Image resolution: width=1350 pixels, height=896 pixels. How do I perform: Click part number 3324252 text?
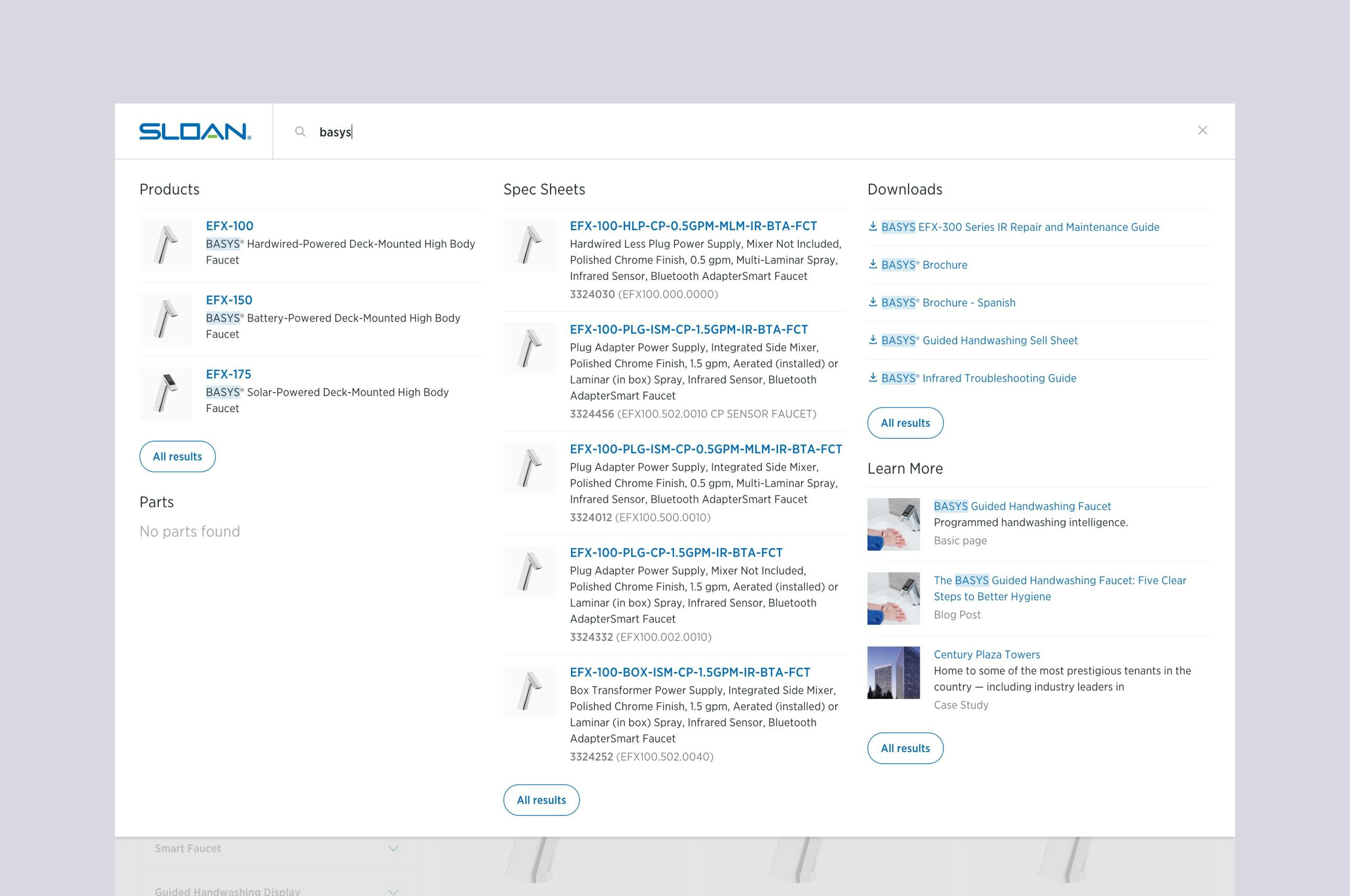click(x=591, y=756)
